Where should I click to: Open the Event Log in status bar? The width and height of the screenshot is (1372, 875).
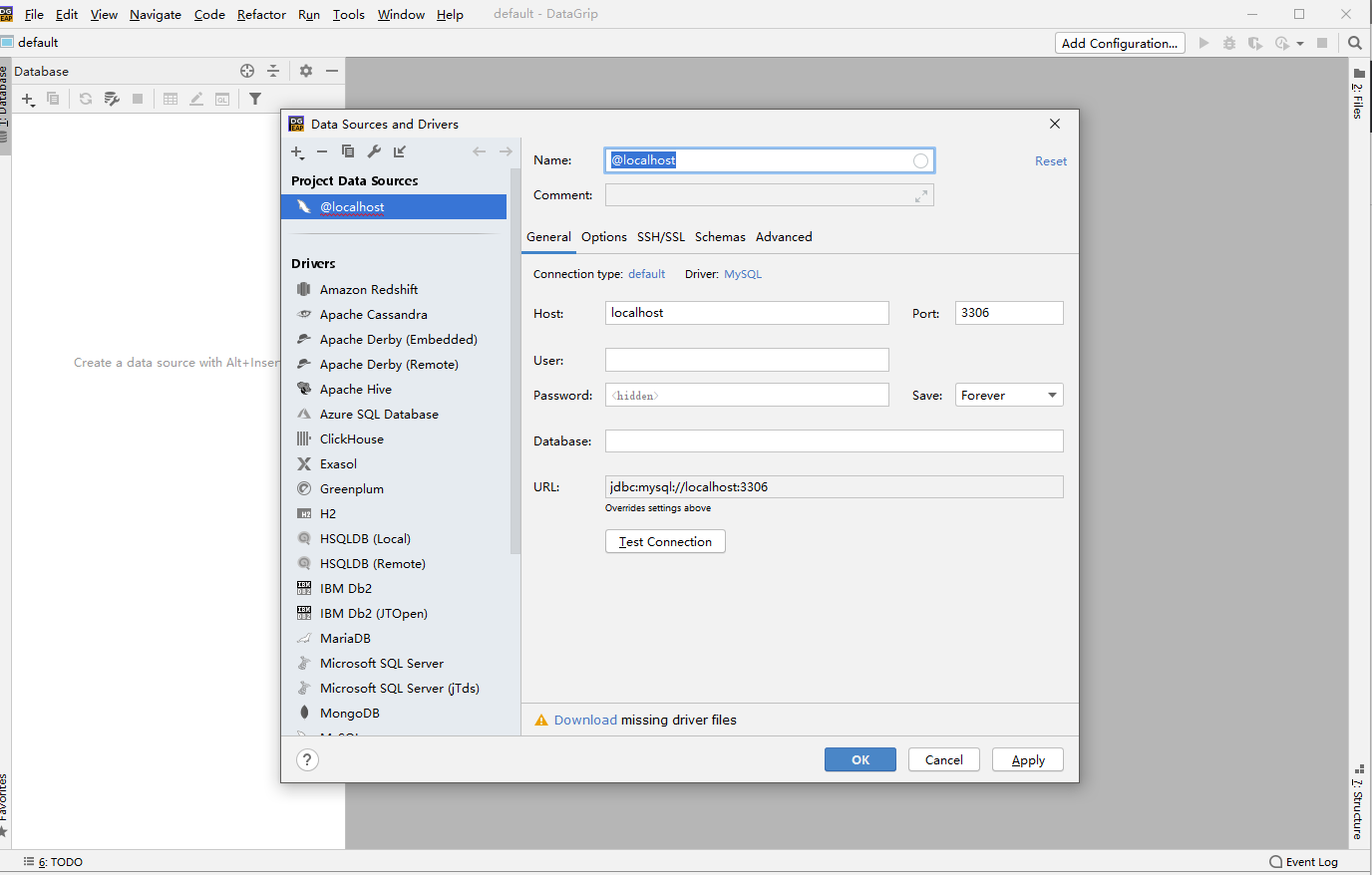[x=1304, y=862]
